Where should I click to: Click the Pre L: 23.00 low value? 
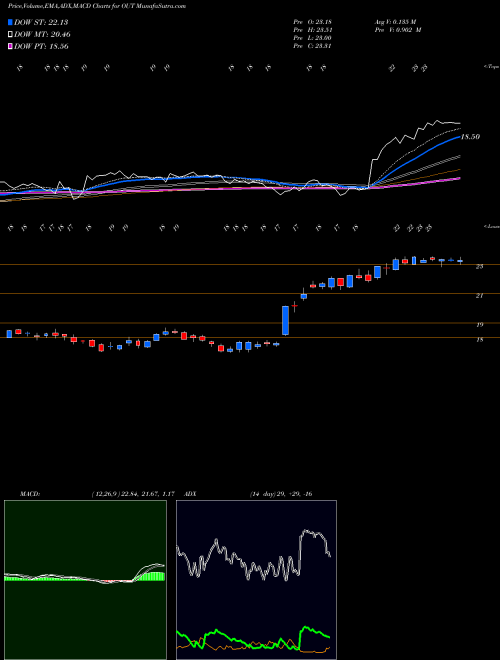coord(313,38)
